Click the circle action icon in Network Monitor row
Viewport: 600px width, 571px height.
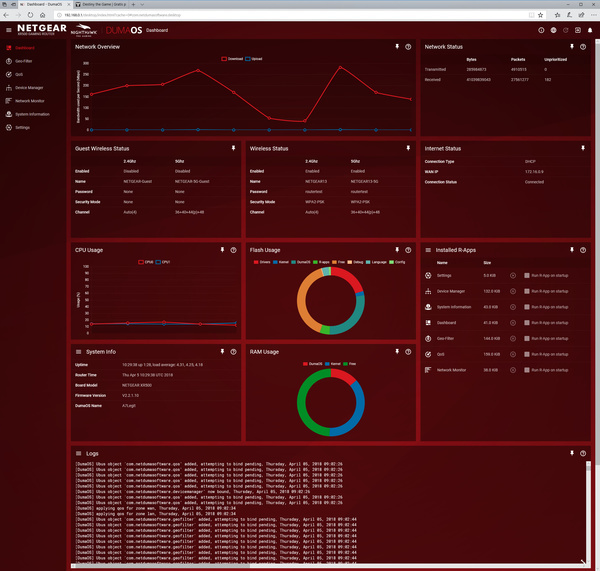click(x=513, y=370)
